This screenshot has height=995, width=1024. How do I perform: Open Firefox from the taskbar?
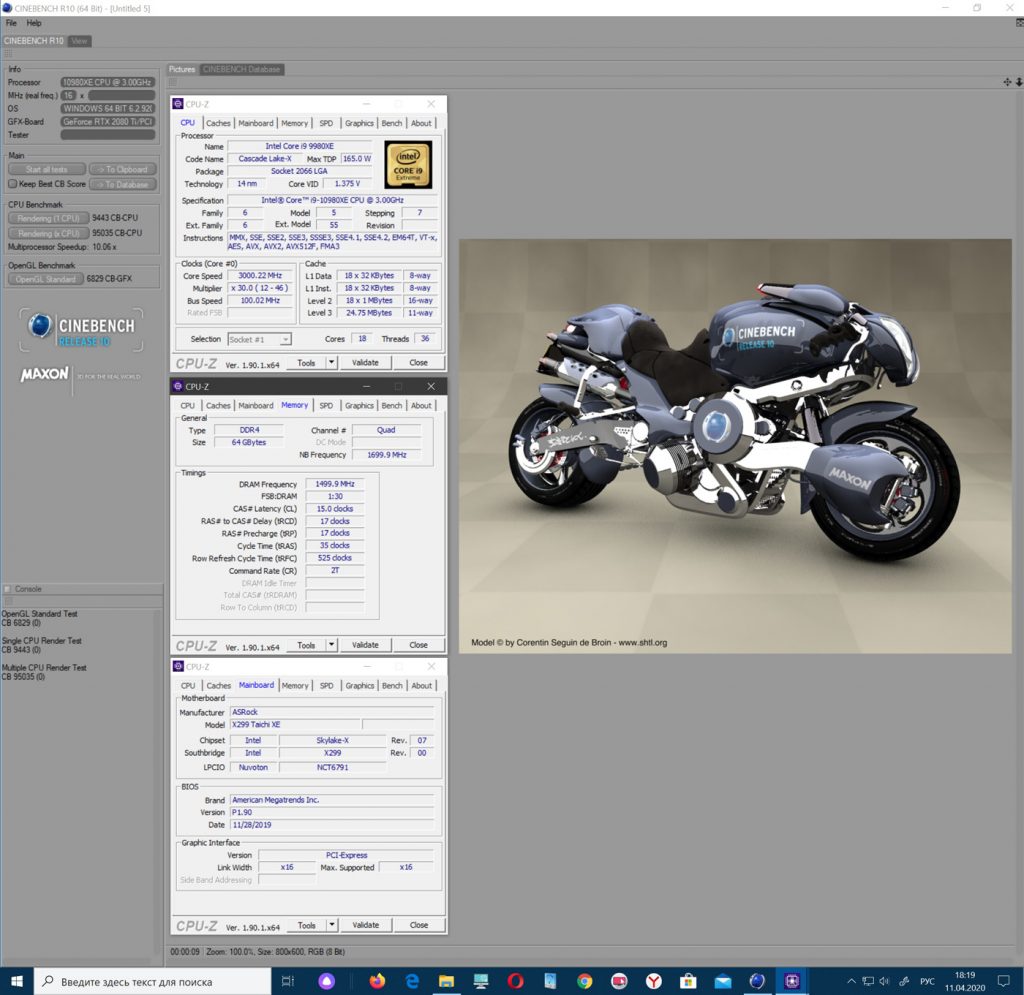coord(377,980)
